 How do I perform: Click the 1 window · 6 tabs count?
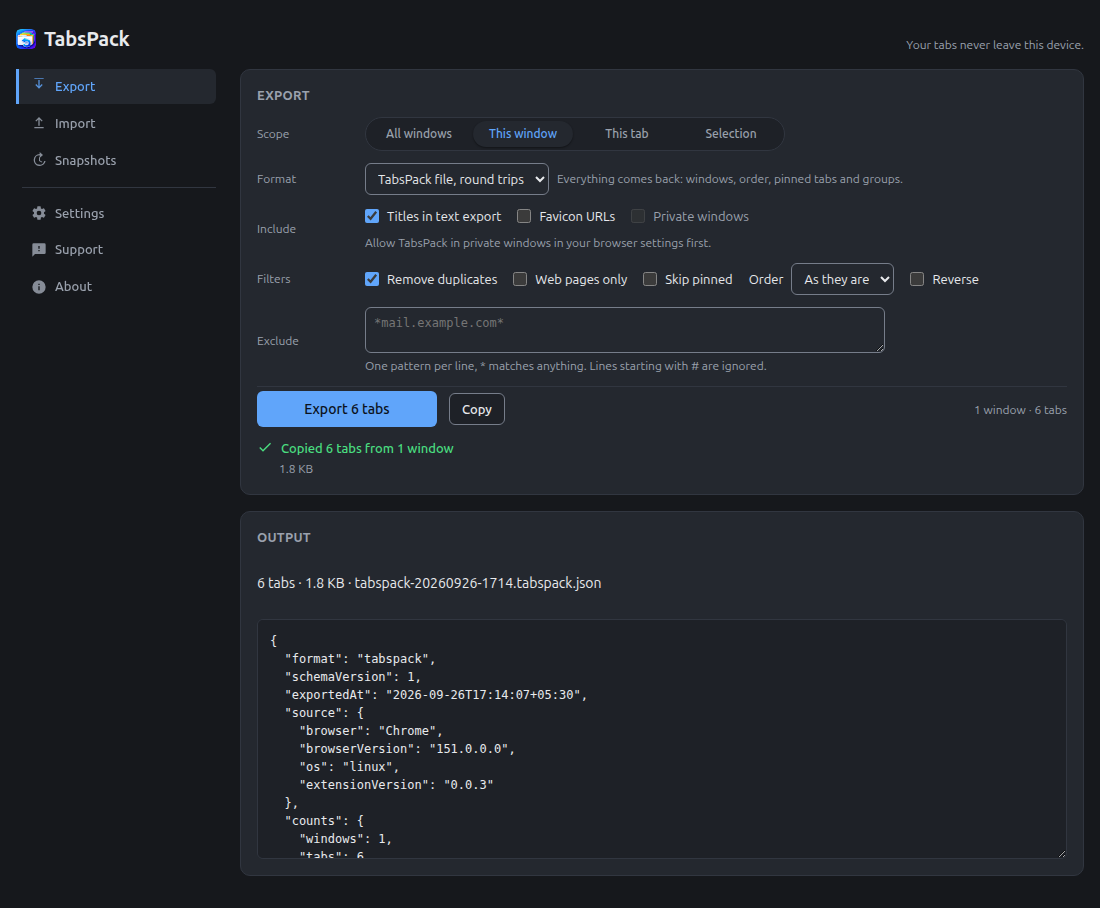pos(1020,410)
